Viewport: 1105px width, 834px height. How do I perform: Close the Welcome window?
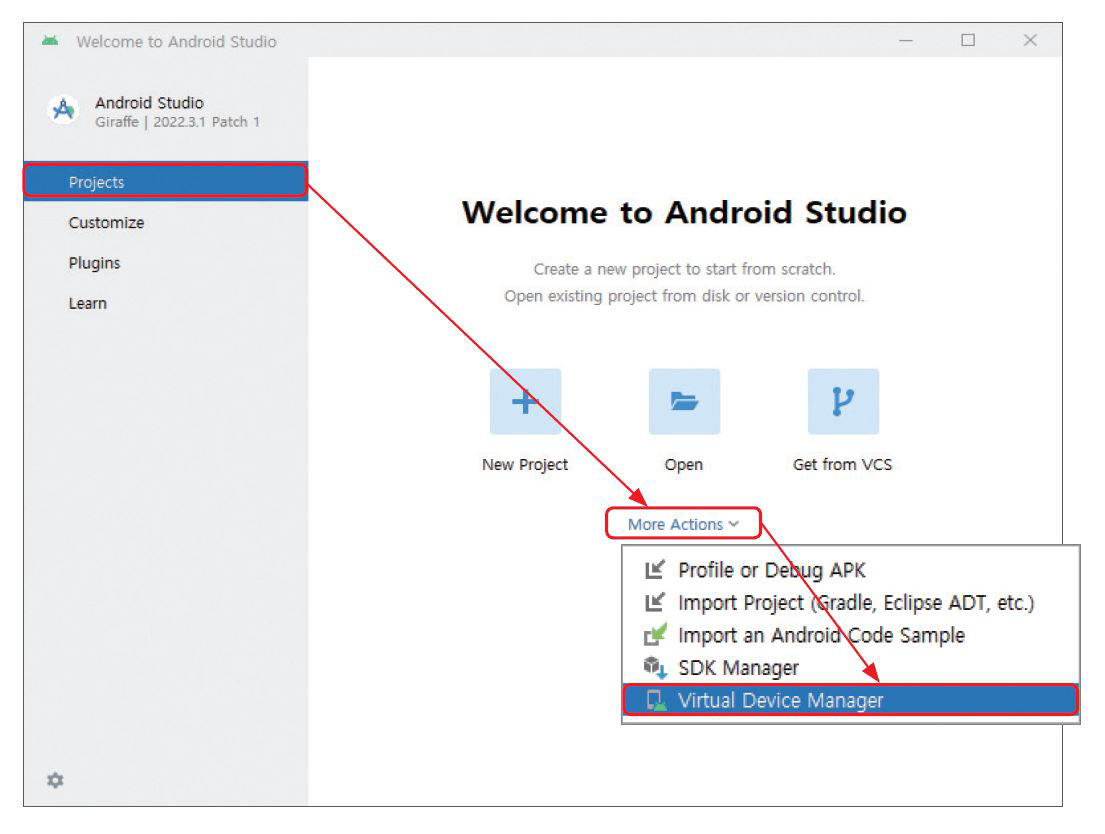click(x=1030, y=40)
